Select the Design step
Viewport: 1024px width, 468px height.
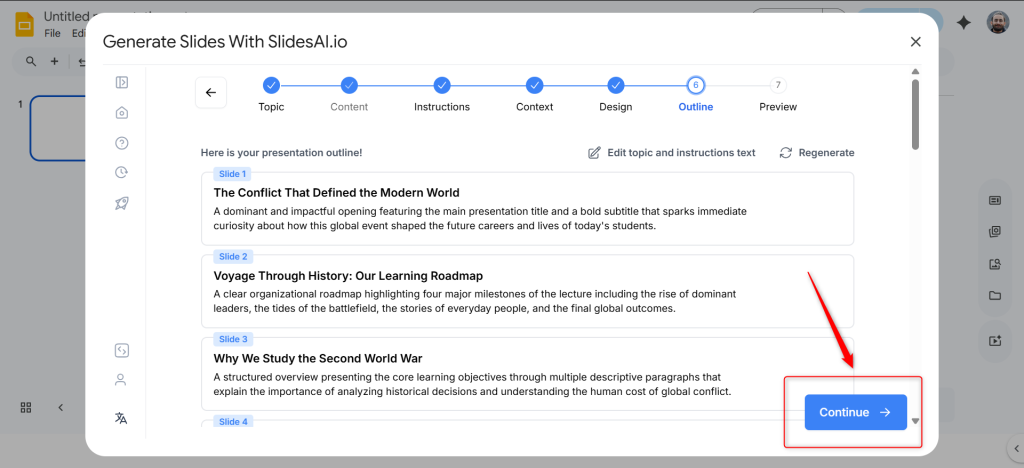[615, 94]
